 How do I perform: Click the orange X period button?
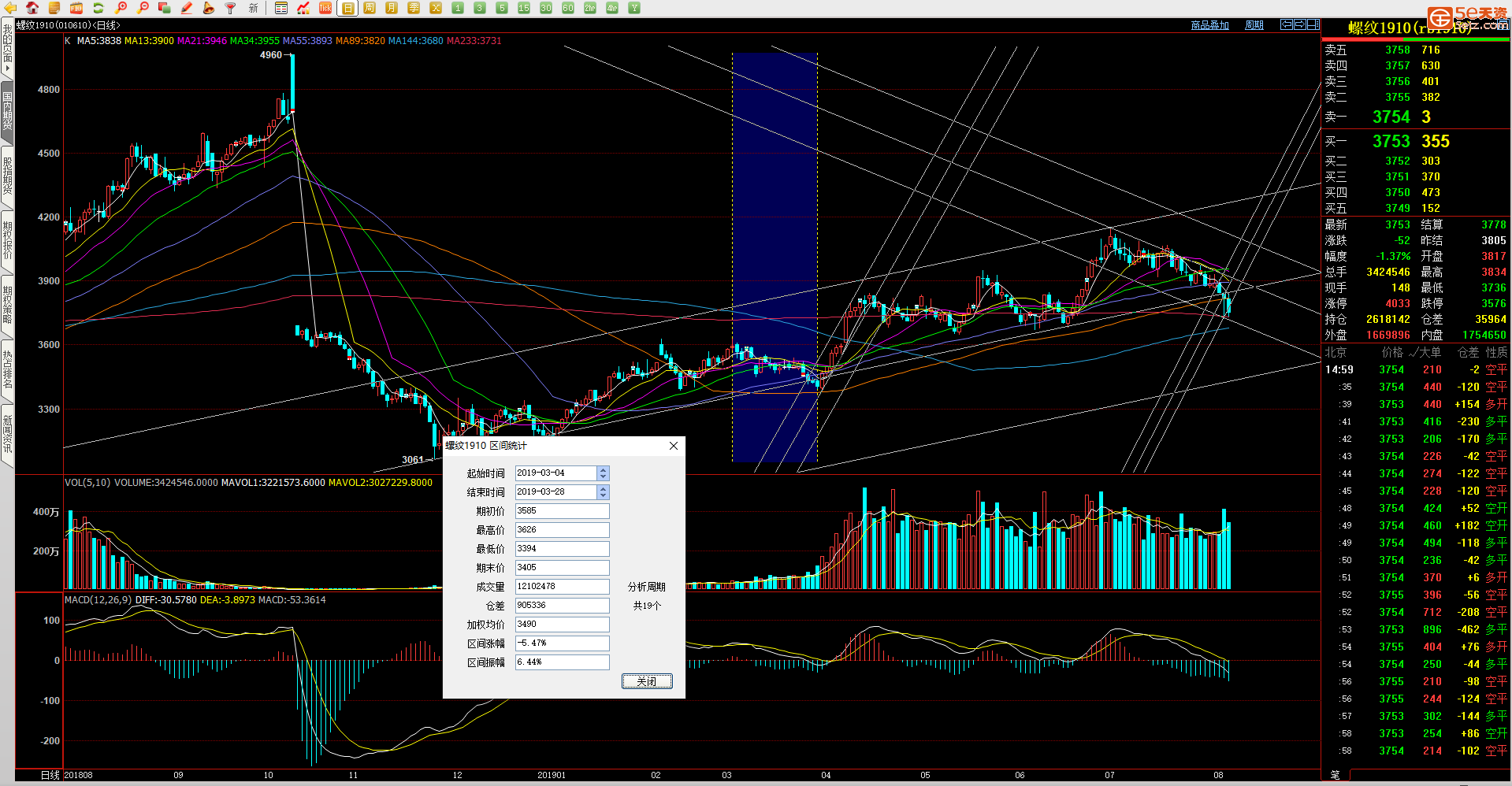point(436,8)
